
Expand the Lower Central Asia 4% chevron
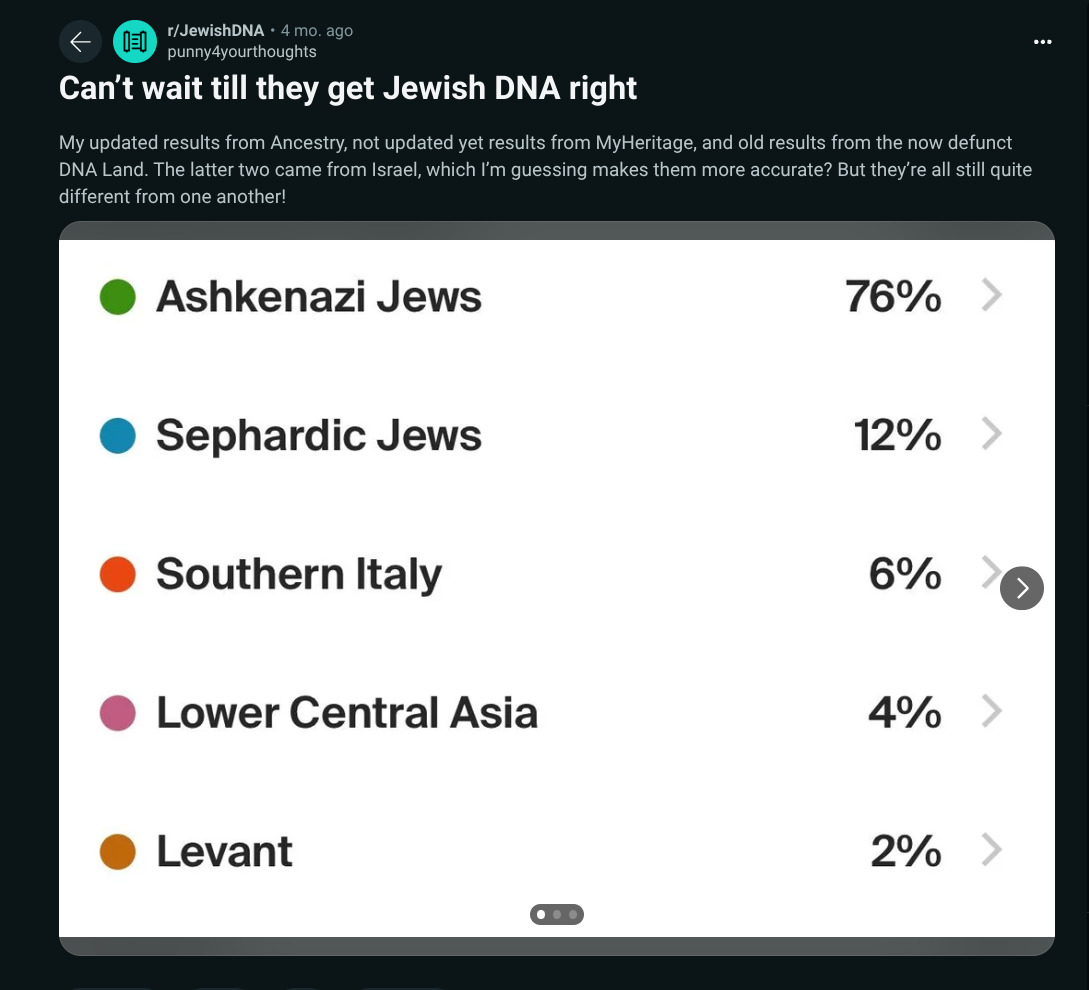pyautogui.click(x=991, y=711)
